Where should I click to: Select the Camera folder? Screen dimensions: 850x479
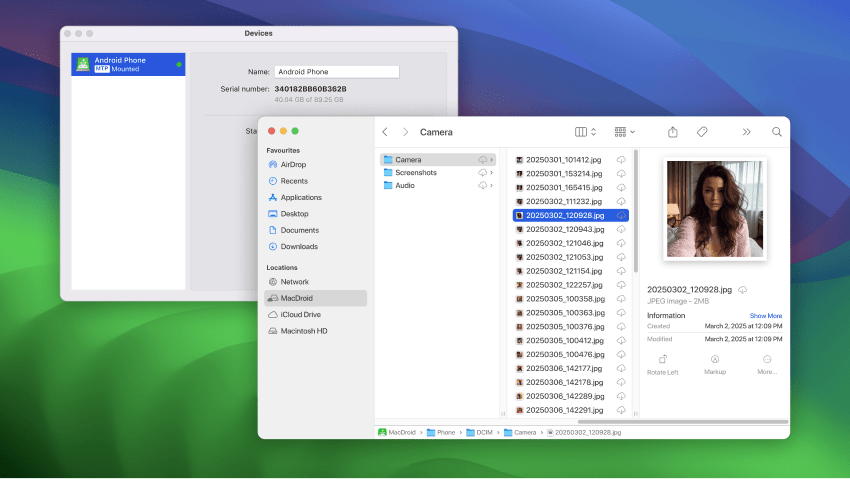point(438,160)
